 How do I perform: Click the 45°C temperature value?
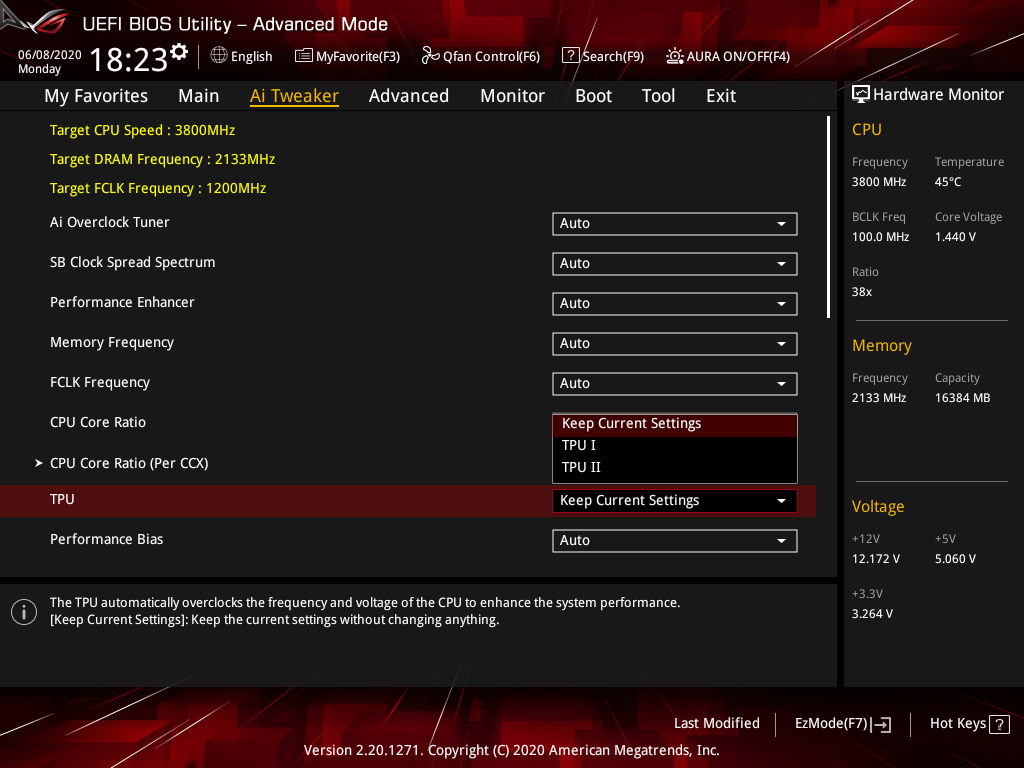coord(948,182)
